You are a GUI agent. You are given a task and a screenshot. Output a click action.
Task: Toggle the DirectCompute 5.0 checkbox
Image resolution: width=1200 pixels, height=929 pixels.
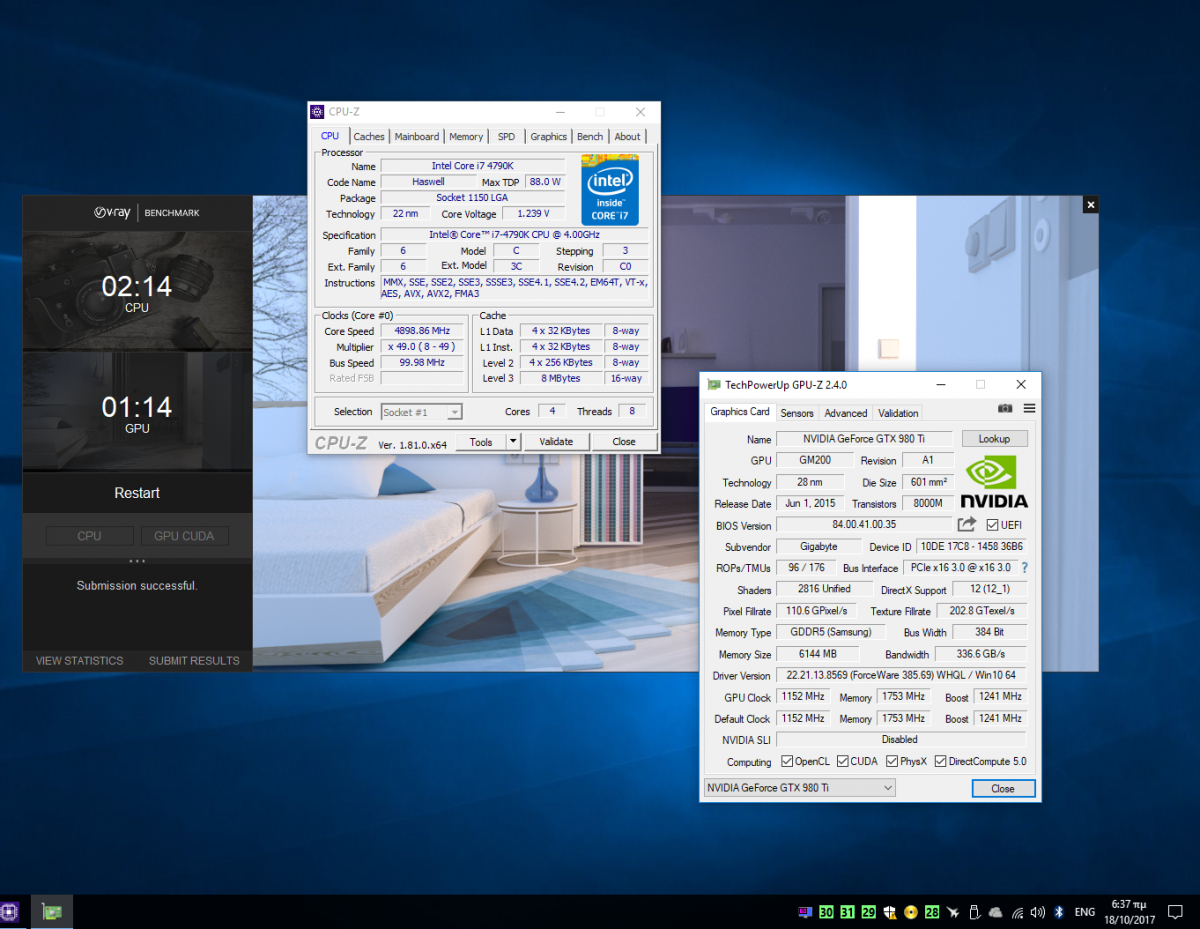[x=940, y=761]
